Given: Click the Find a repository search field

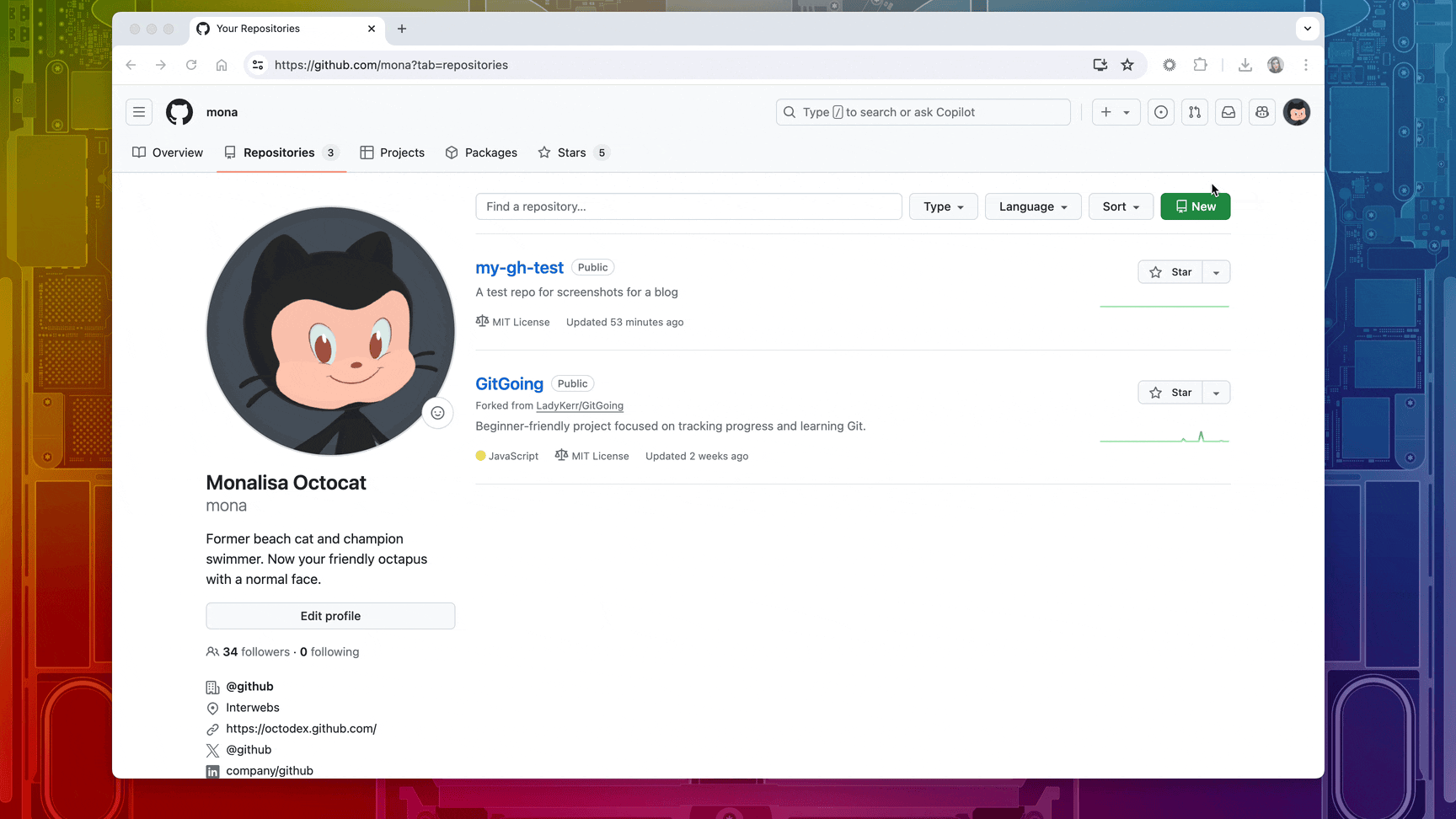Looking at the screenshot, I should 688,206.
